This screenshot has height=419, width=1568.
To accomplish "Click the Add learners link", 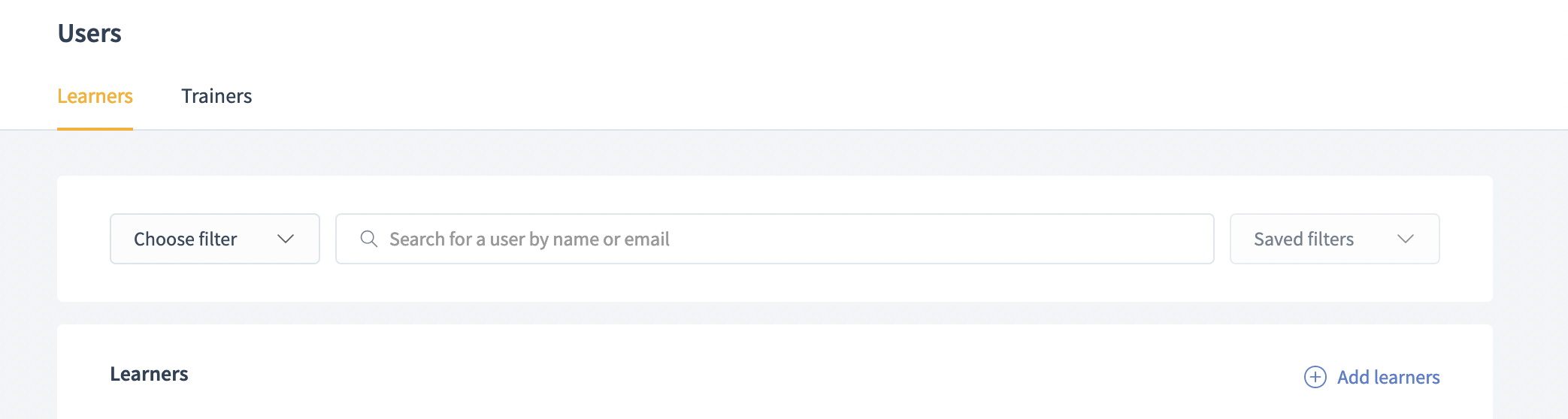I will pos(1388,377).
